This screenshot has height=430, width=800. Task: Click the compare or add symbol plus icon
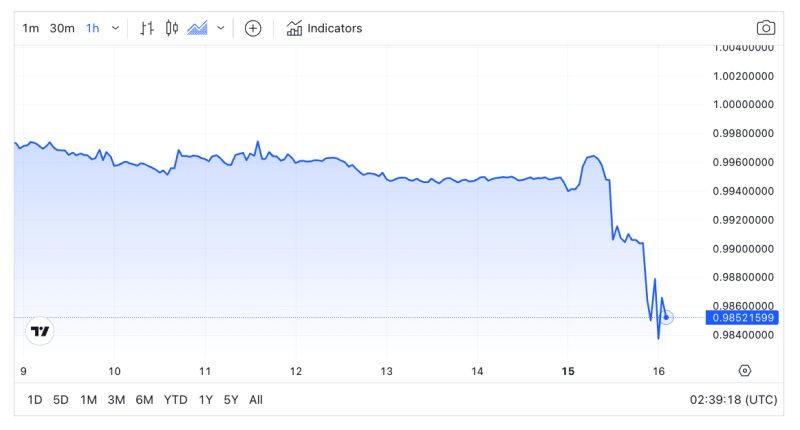tap(253, 28)
